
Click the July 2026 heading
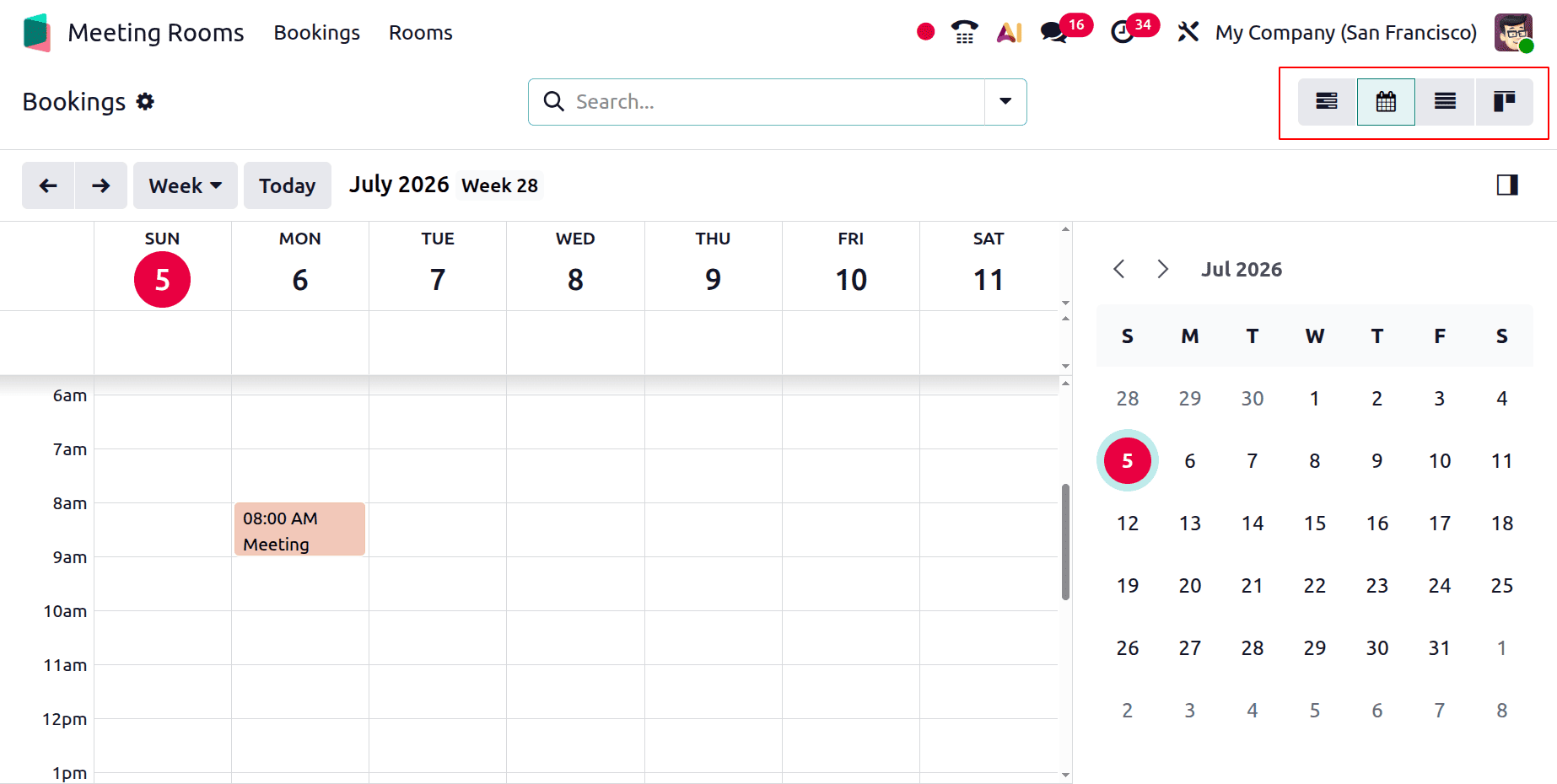400,185
